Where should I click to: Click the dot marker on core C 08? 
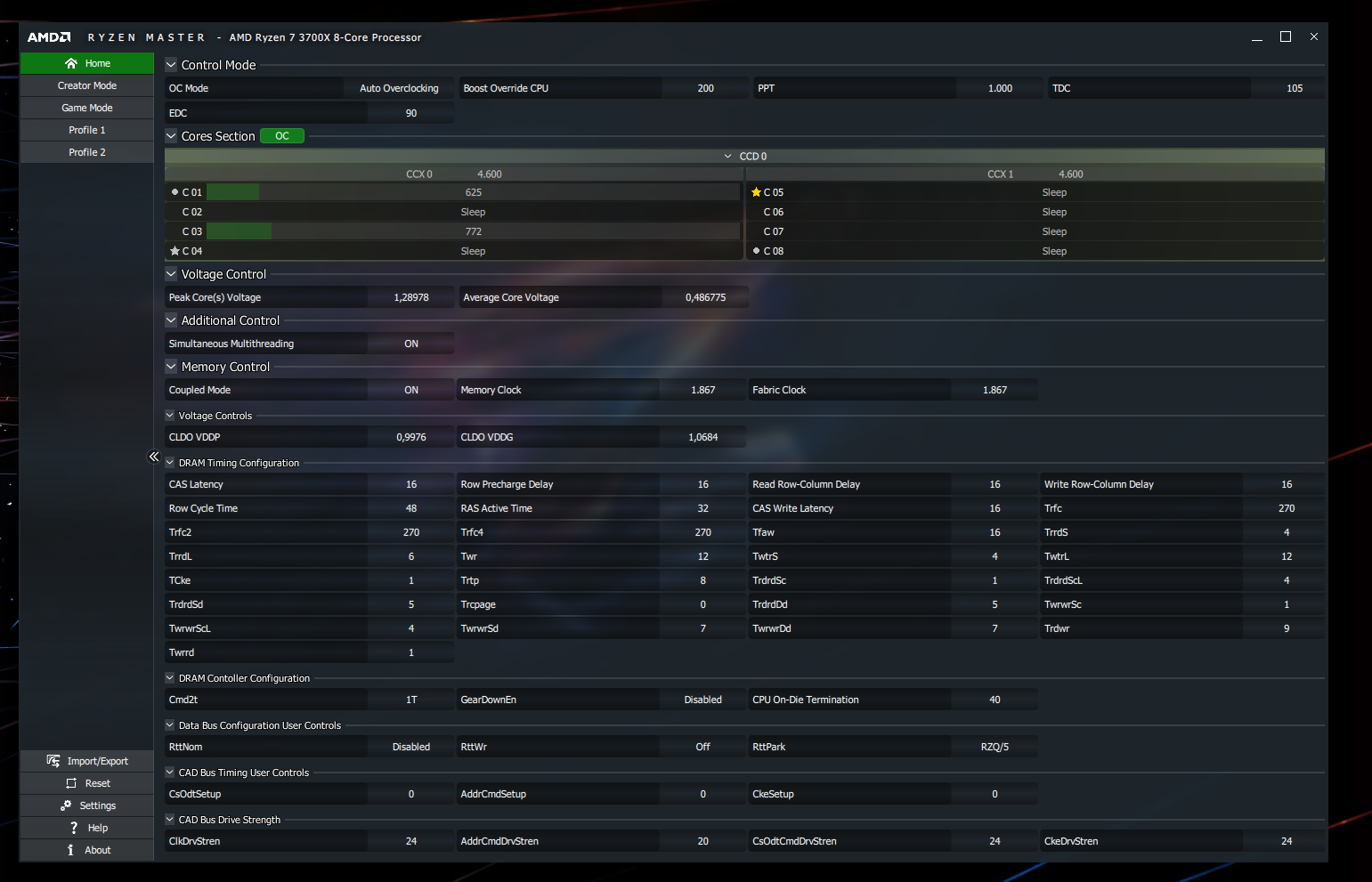click(756, 251)
